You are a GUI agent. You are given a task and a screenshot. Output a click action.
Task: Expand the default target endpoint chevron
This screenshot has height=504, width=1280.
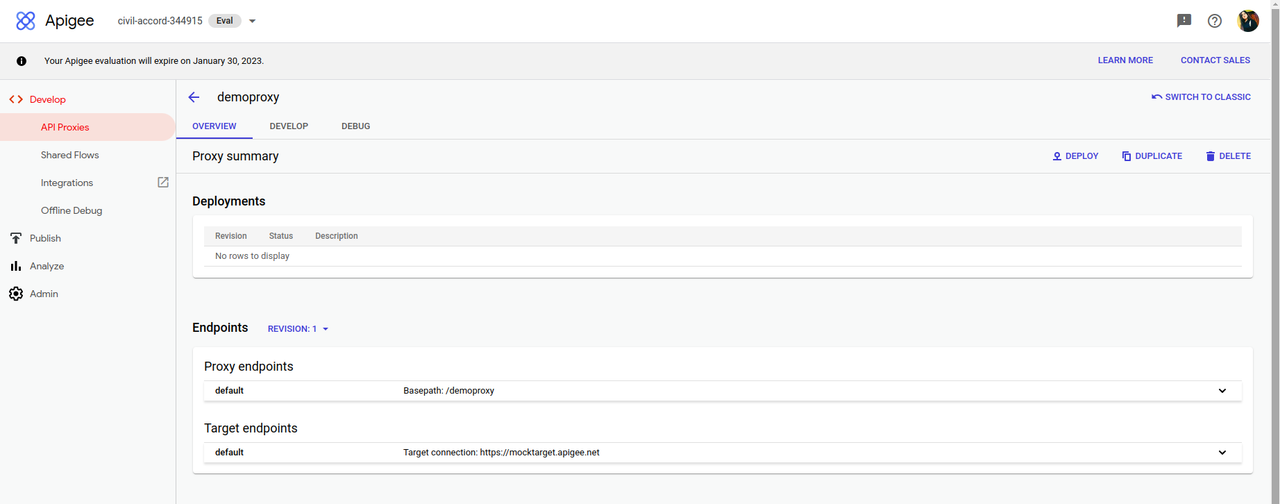pyautogui.click(x=1222, y=453)
